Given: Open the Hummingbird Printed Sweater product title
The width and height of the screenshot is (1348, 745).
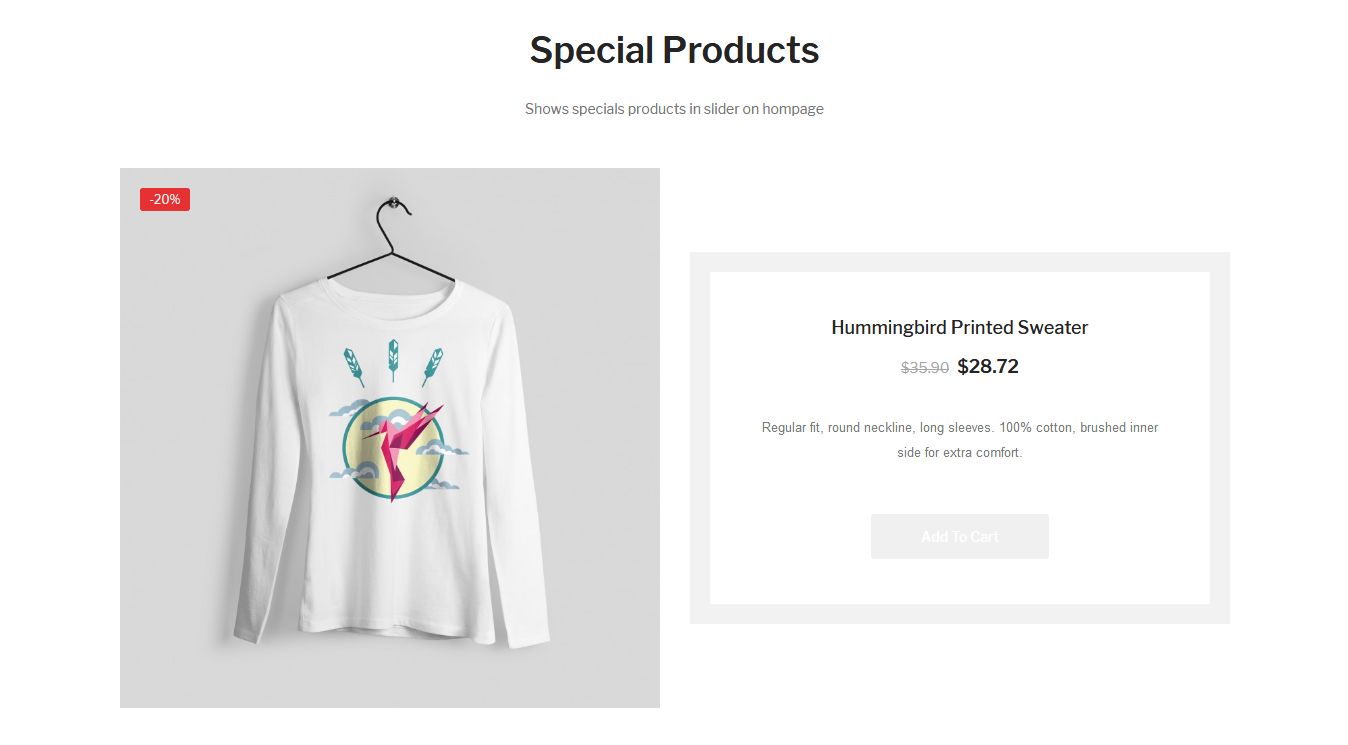Looking at the screenshot, I should pos(959,327).
